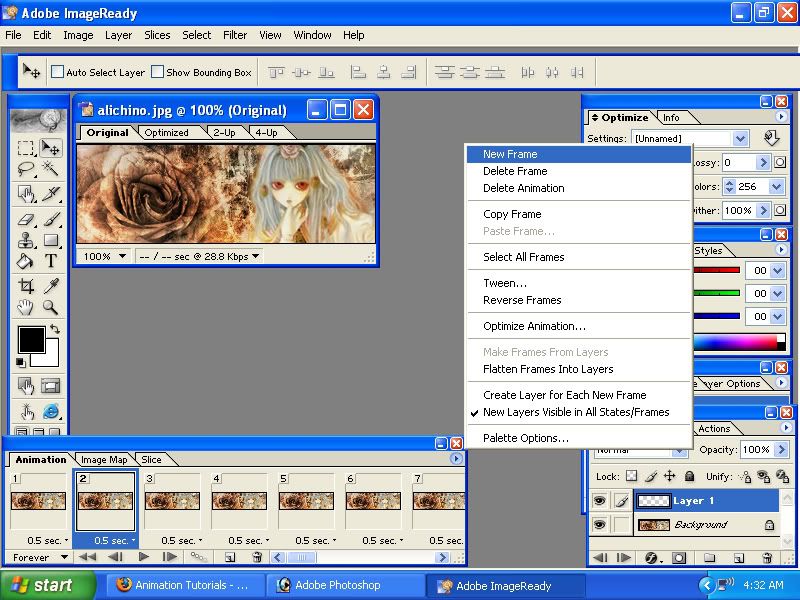Duplicate current frame in Animation palette

pos(230,557)
